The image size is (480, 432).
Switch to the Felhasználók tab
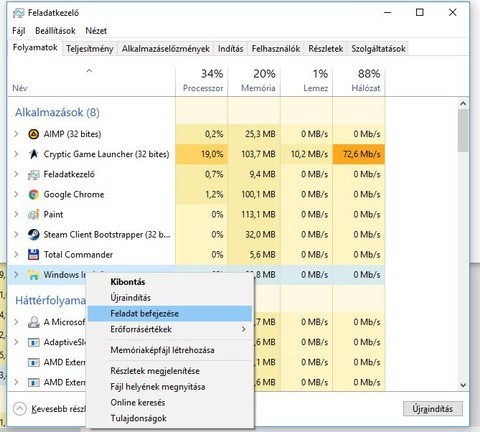click(x=276, y=49)
